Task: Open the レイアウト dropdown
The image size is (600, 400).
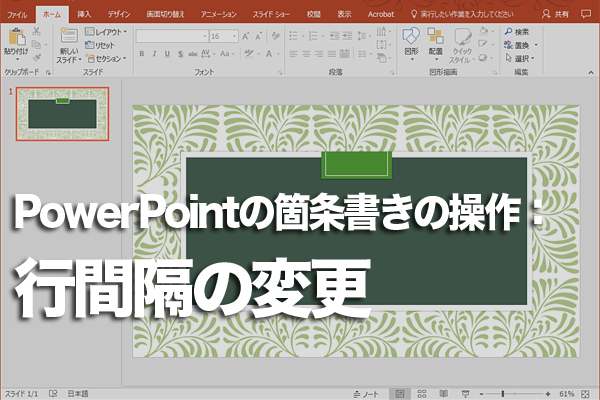Action: (106, 32)
